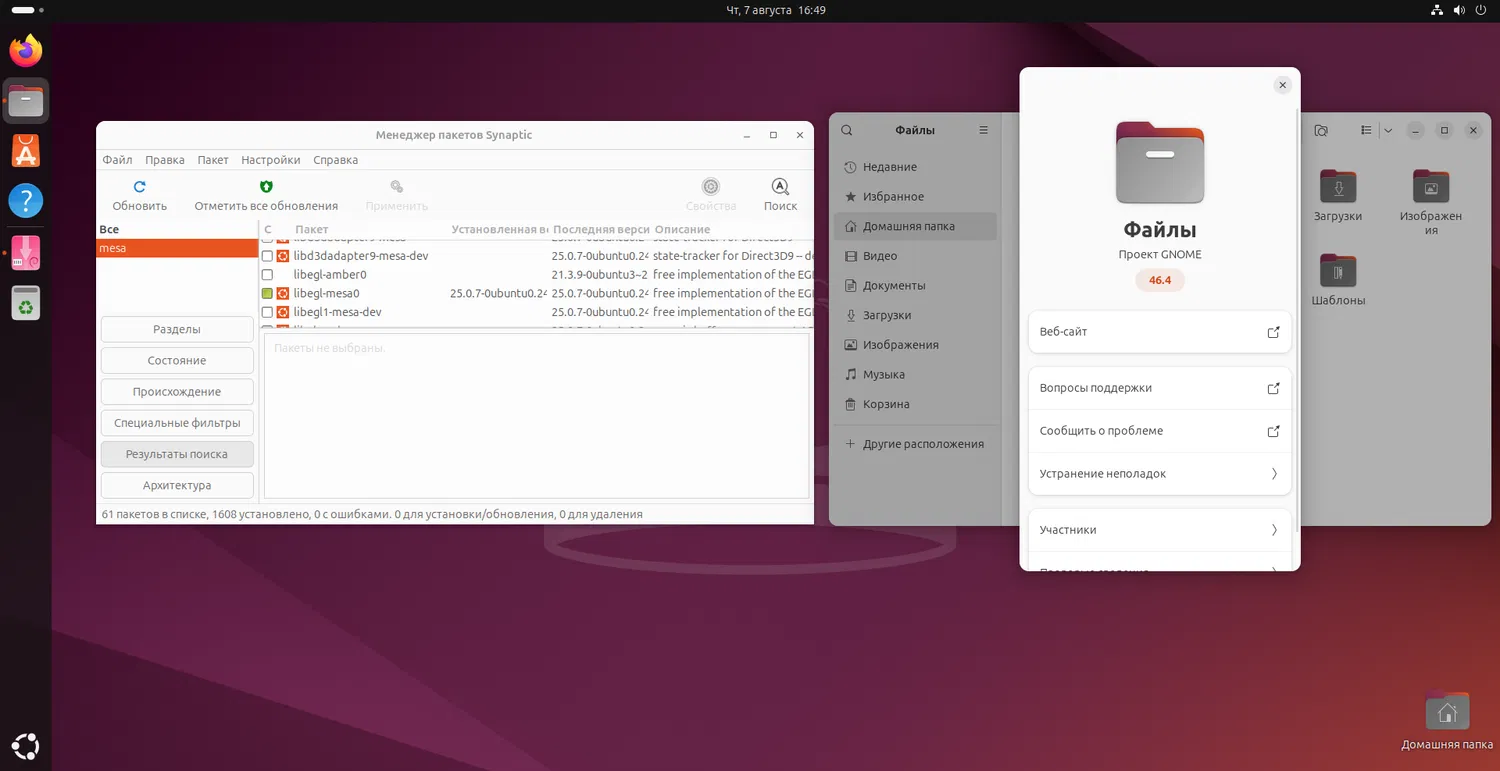Click the Ubuntu support icon beside libegl-mesa0
This screenshot has width=1500, height=771.
pos(283,294)
